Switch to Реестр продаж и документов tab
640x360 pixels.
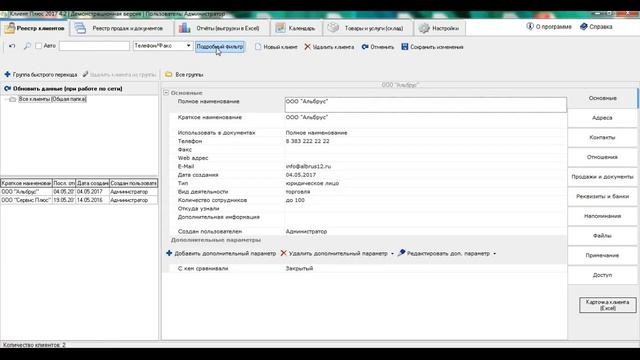(x=121, y=28)
